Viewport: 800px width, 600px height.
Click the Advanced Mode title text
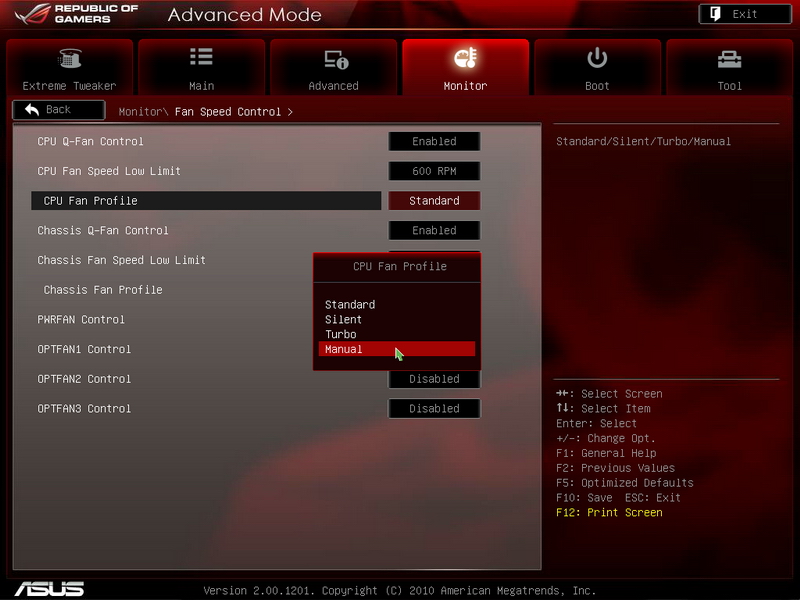tap(244, 15)
